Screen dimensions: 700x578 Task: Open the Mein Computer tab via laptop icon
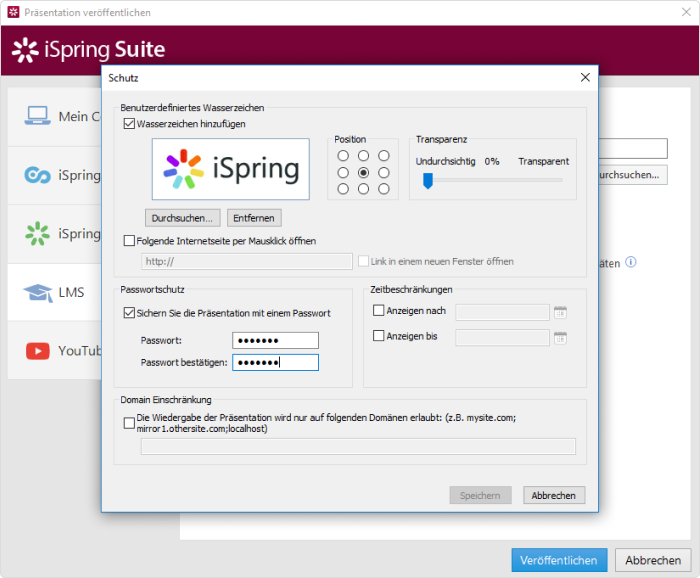(x=38, y=116)
